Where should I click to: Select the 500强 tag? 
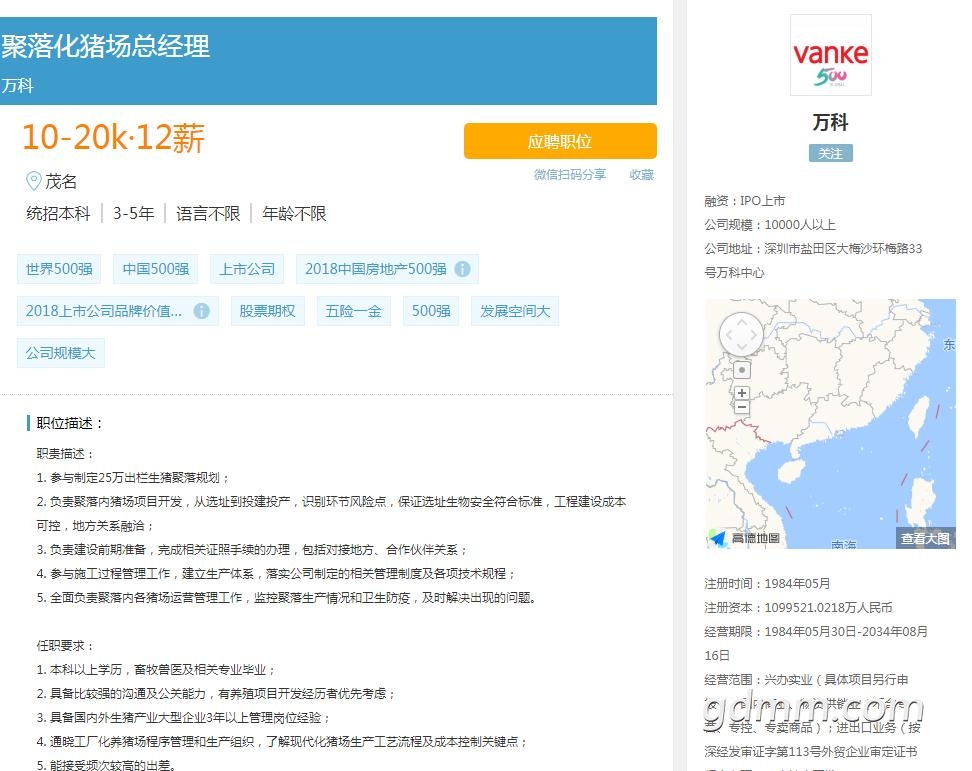click(x=431, y=311)
